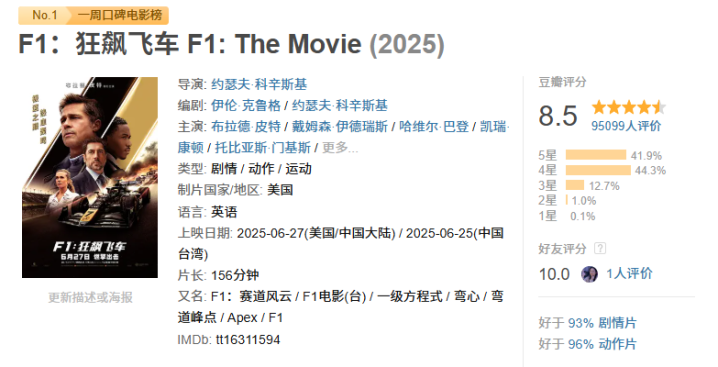Open actor 戴姆森·伊德瑞斯 page
The image size is (718, 367).
tap(340, 126)
